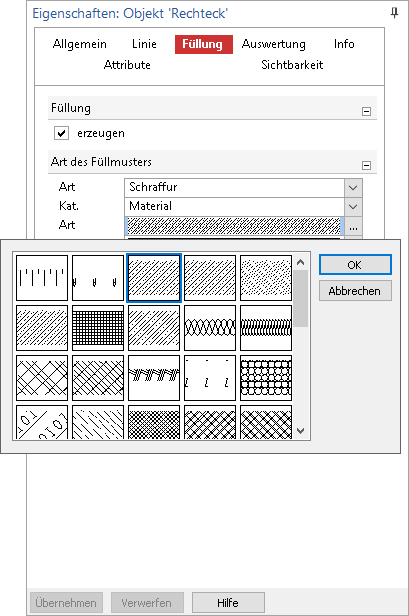Choose the looped coil hatch pattern
The width and height of the screenshot is (409, 616).
pos(210,328)
